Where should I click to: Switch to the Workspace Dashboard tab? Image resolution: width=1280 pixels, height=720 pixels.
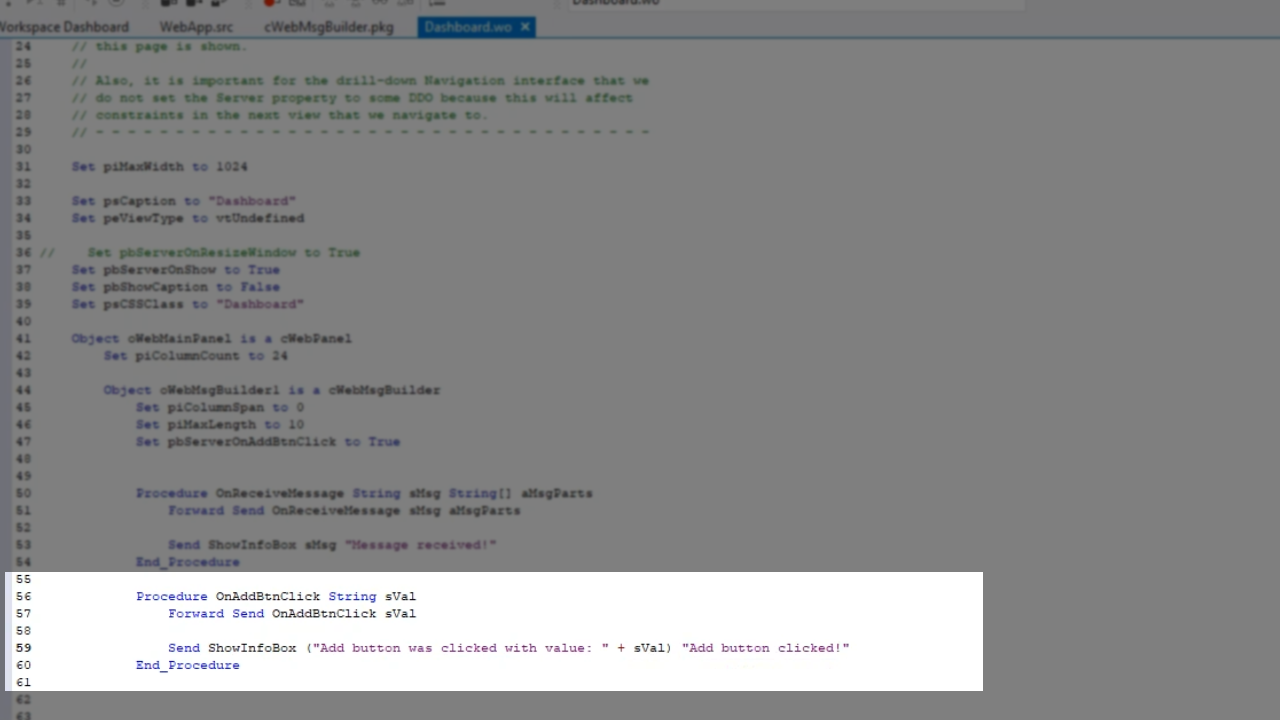(x=64, y=27)
